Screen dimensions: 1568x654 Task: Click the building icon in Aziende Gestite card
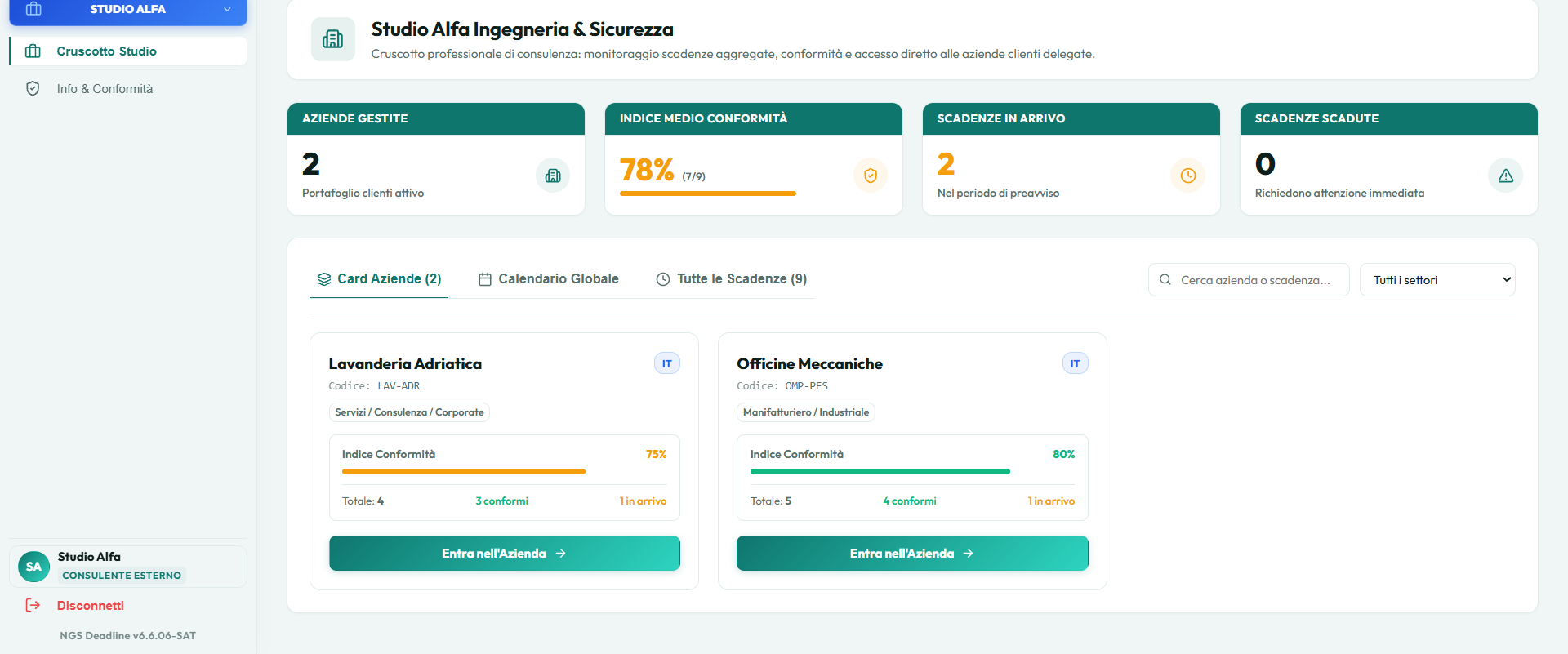coord(553,176)
